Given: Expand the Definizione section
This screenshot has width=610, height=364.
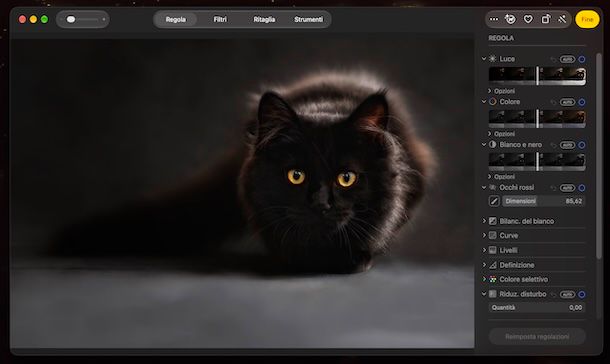Looking at the screenshot, I should 484,265.
